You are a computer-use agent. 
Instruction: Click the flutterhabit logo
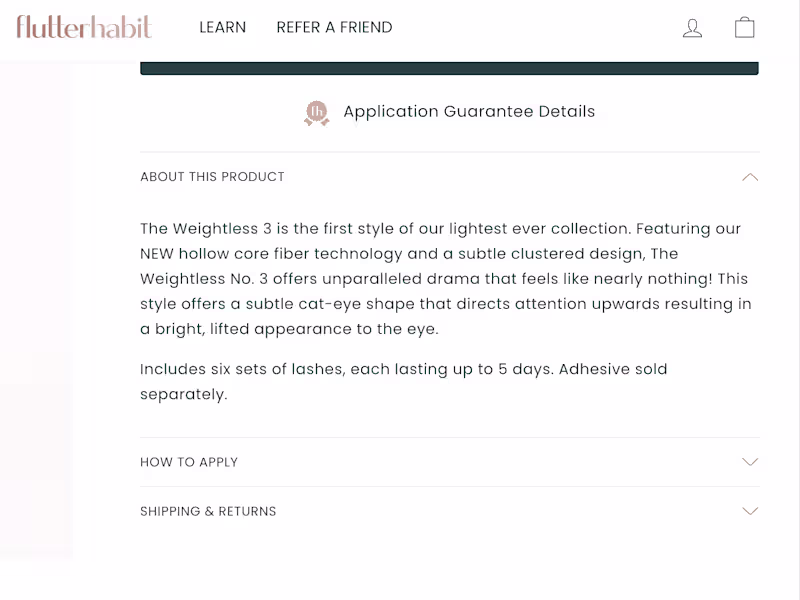click(84, 27)
